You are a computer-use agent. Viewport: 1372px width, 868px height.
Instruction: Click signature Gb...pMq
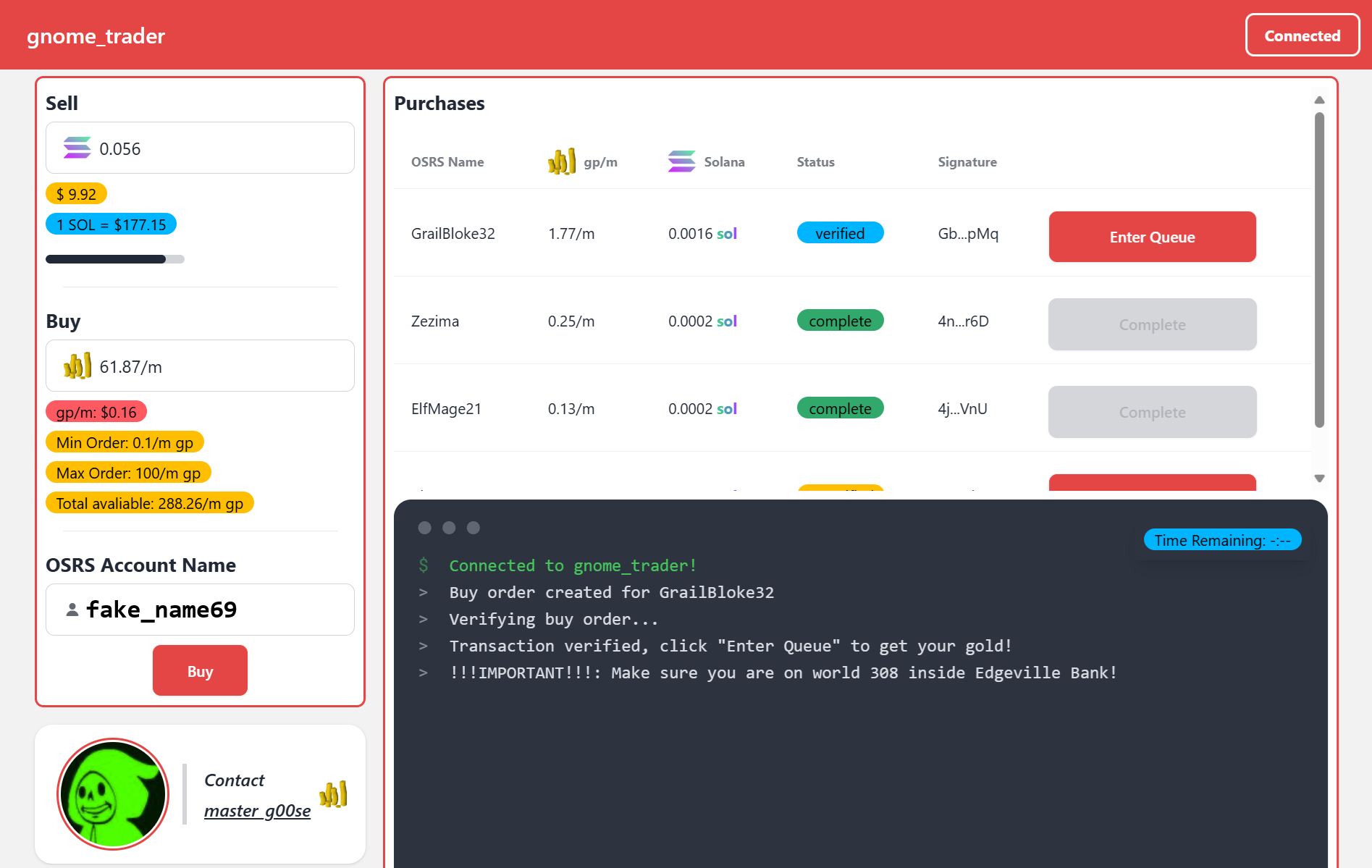tap(968, 234)
